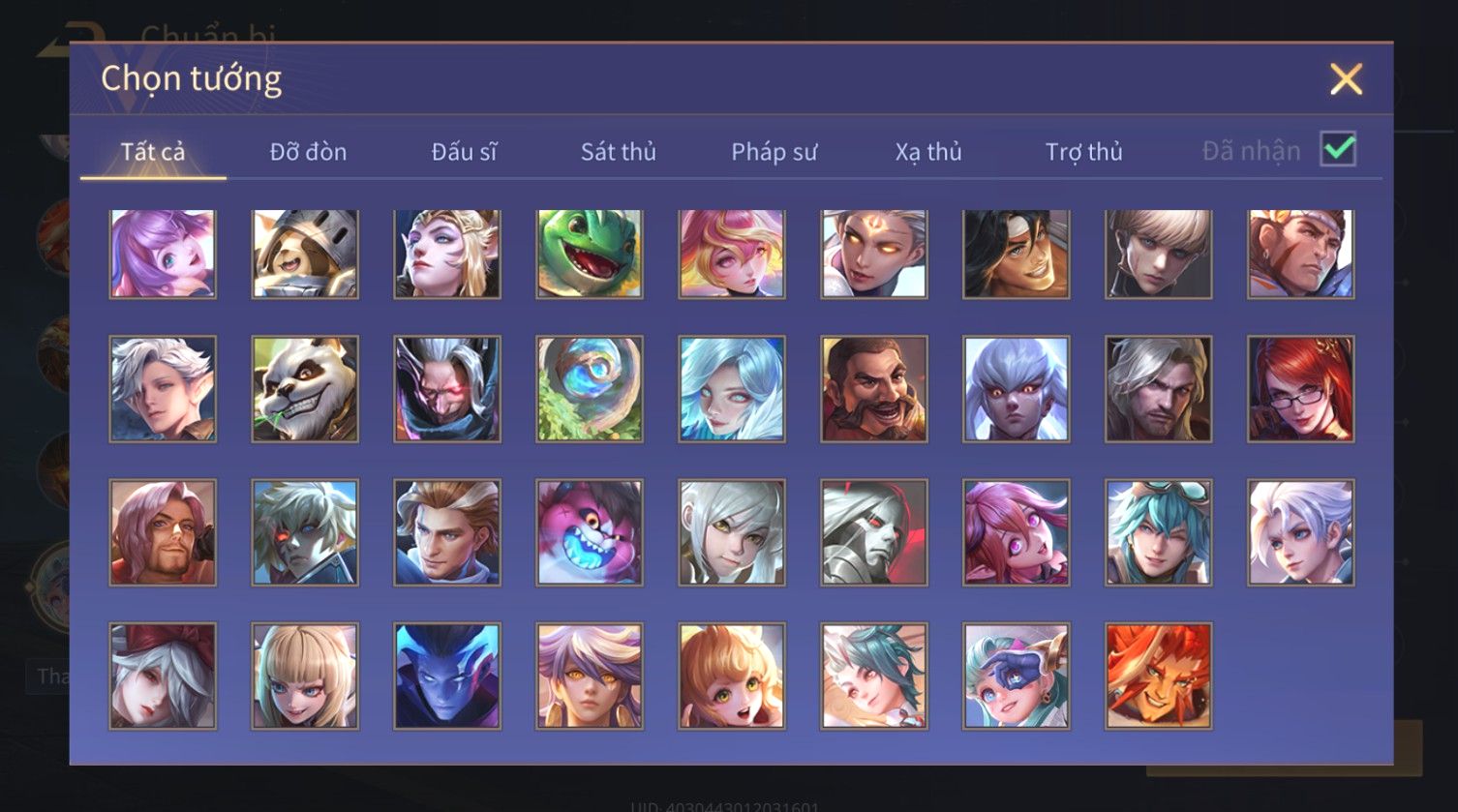Screen dimensions: 1458x812
Task: Pick the bear hero in knight helmet
Action: click(x=304, y=254)
